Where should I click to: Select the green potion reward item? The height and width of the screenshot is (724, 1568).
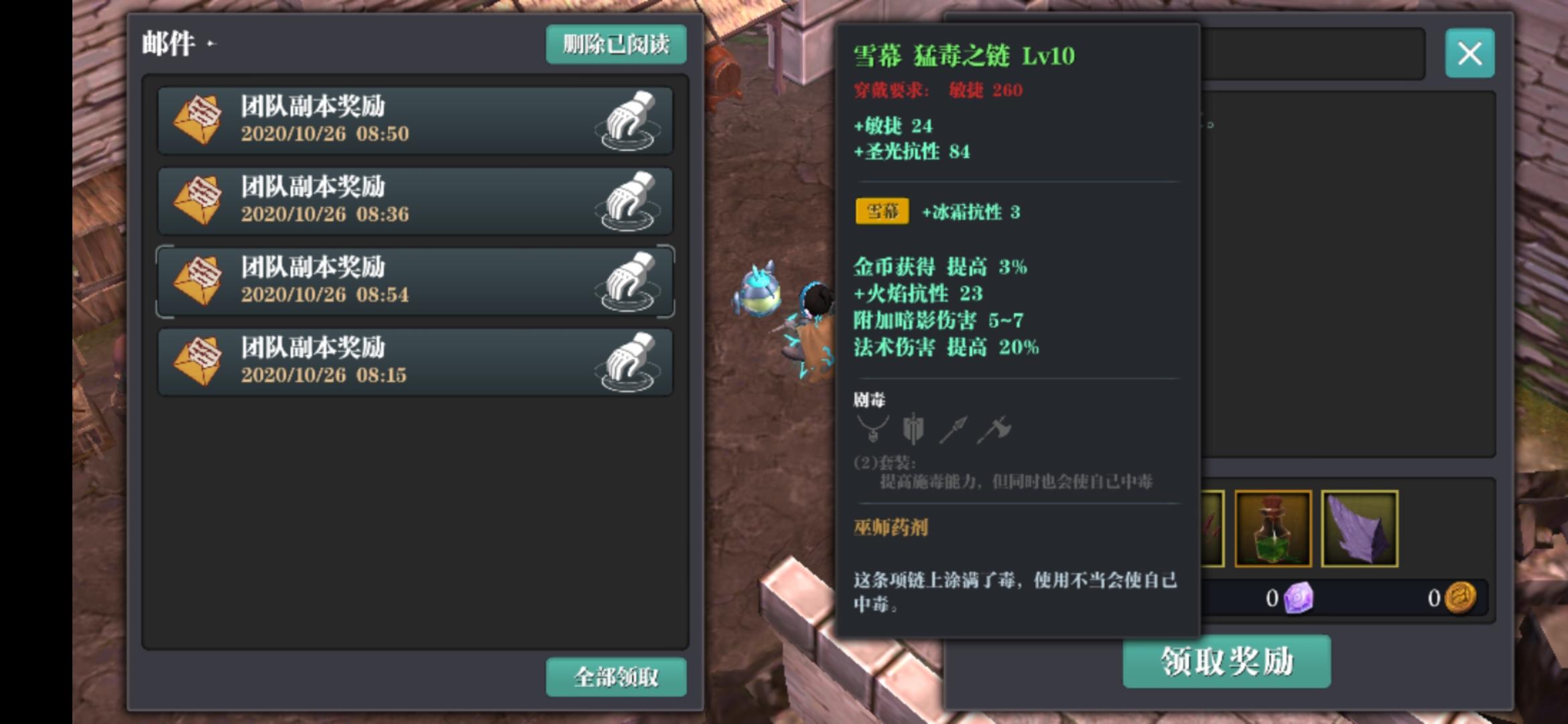[1273, 529]
